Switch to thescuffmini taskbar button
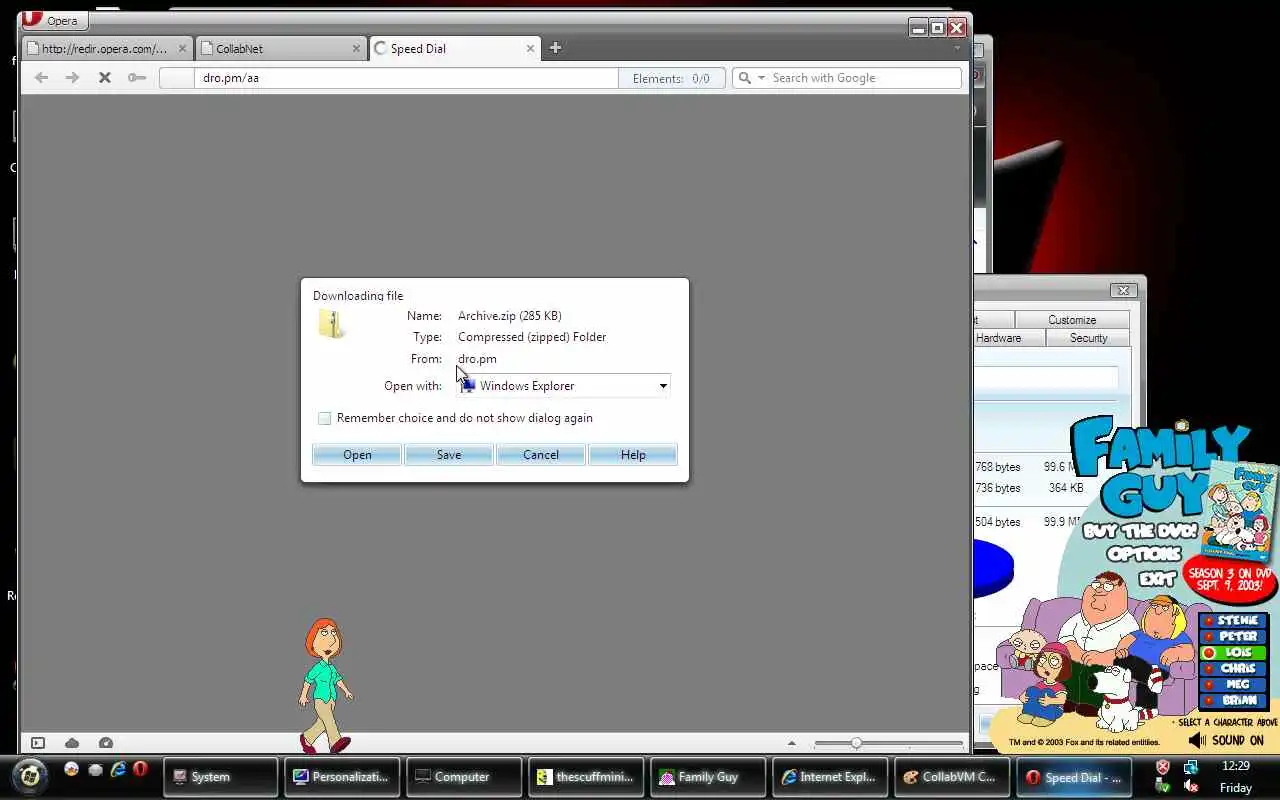 tap(587, 777)
